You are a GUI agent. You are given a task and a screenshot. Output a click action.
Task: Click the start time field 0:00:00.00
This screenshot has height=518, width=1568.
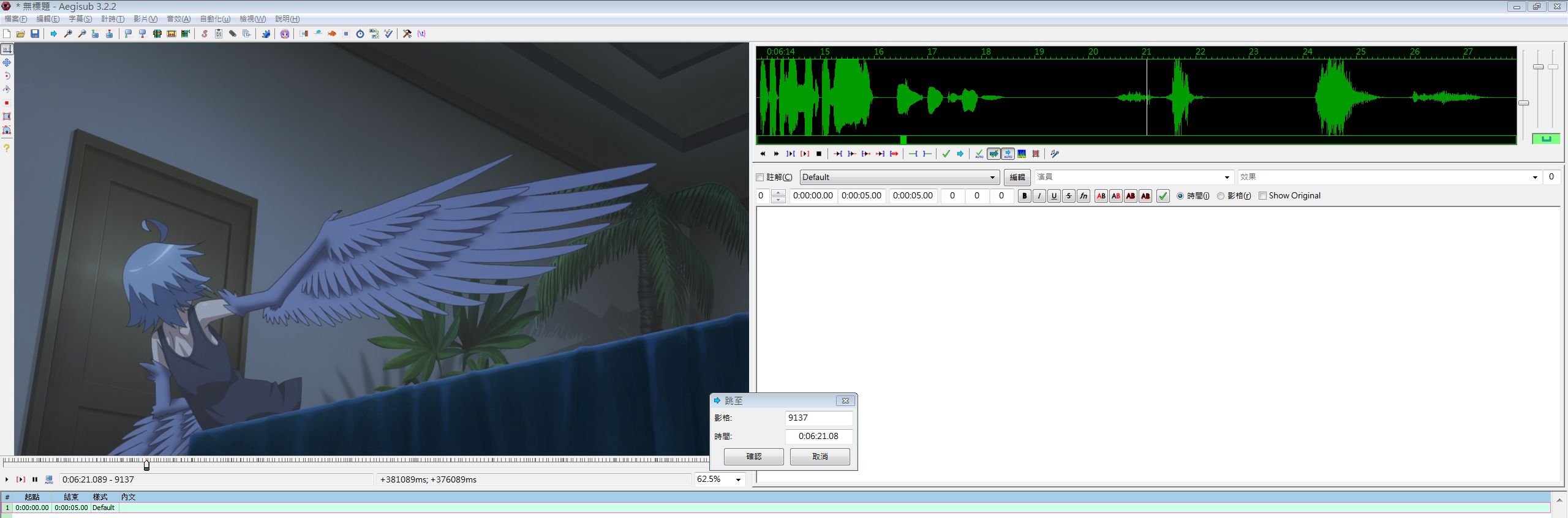(813, 196)
